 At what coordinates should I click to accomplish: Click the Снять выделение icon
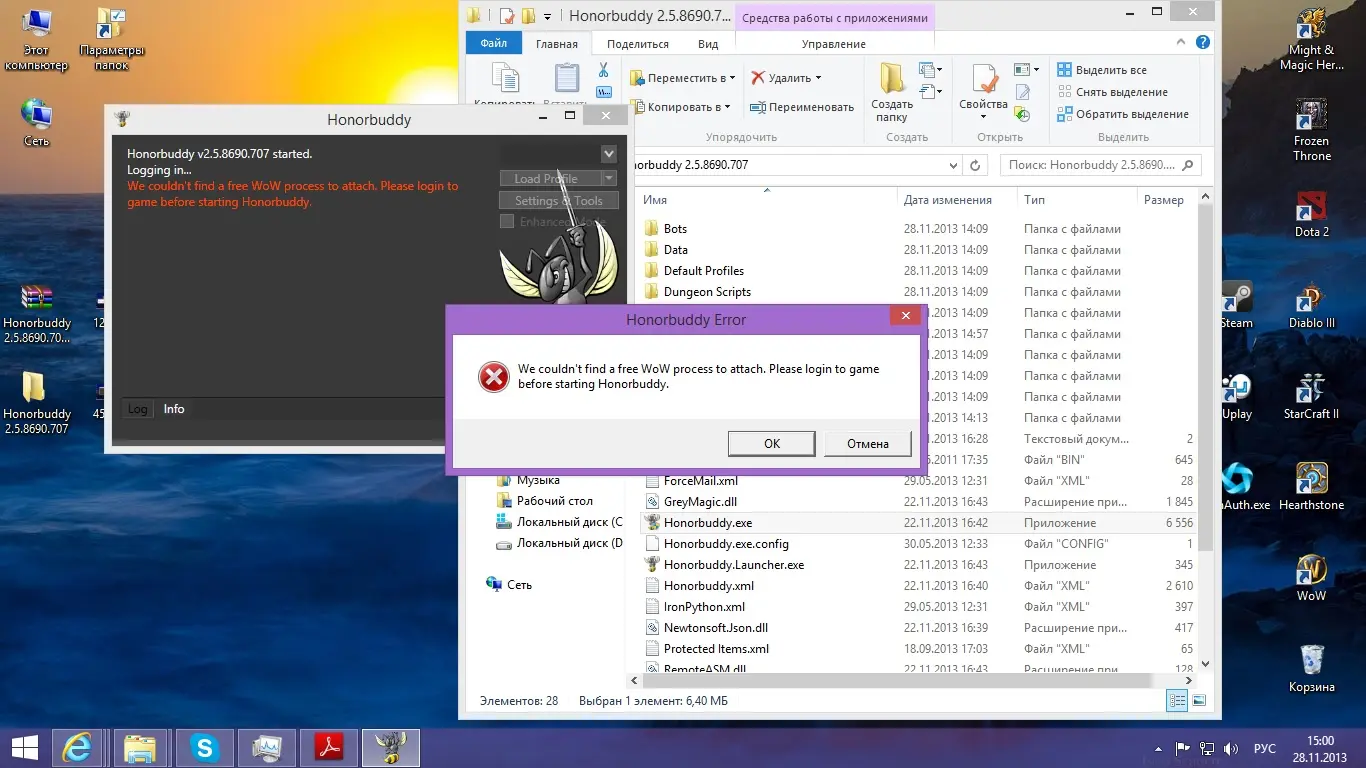pyautogui.click(x=1066, y=92)
